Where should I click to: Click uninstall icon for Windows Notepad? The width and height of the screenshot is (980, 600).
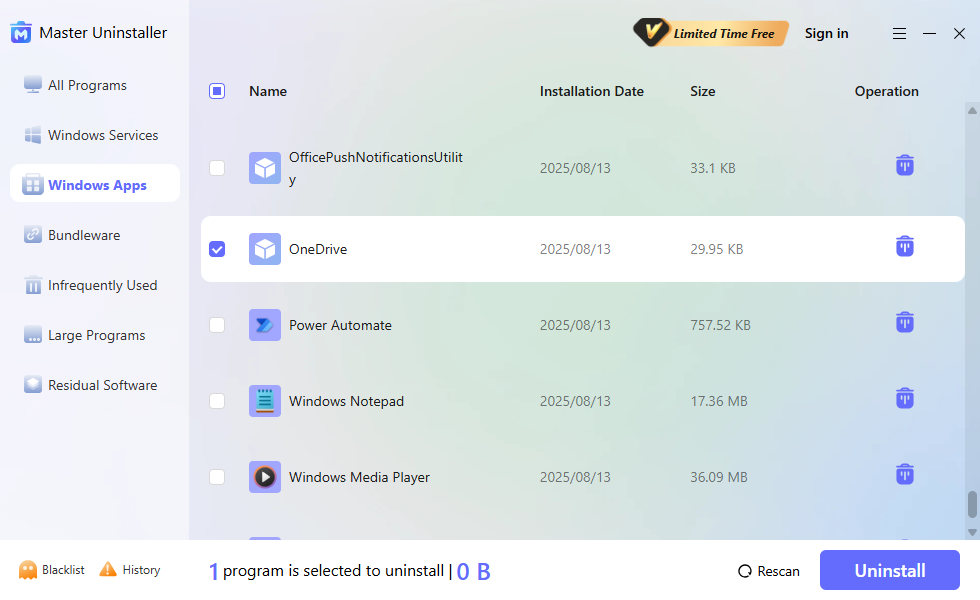coord(904,398)
